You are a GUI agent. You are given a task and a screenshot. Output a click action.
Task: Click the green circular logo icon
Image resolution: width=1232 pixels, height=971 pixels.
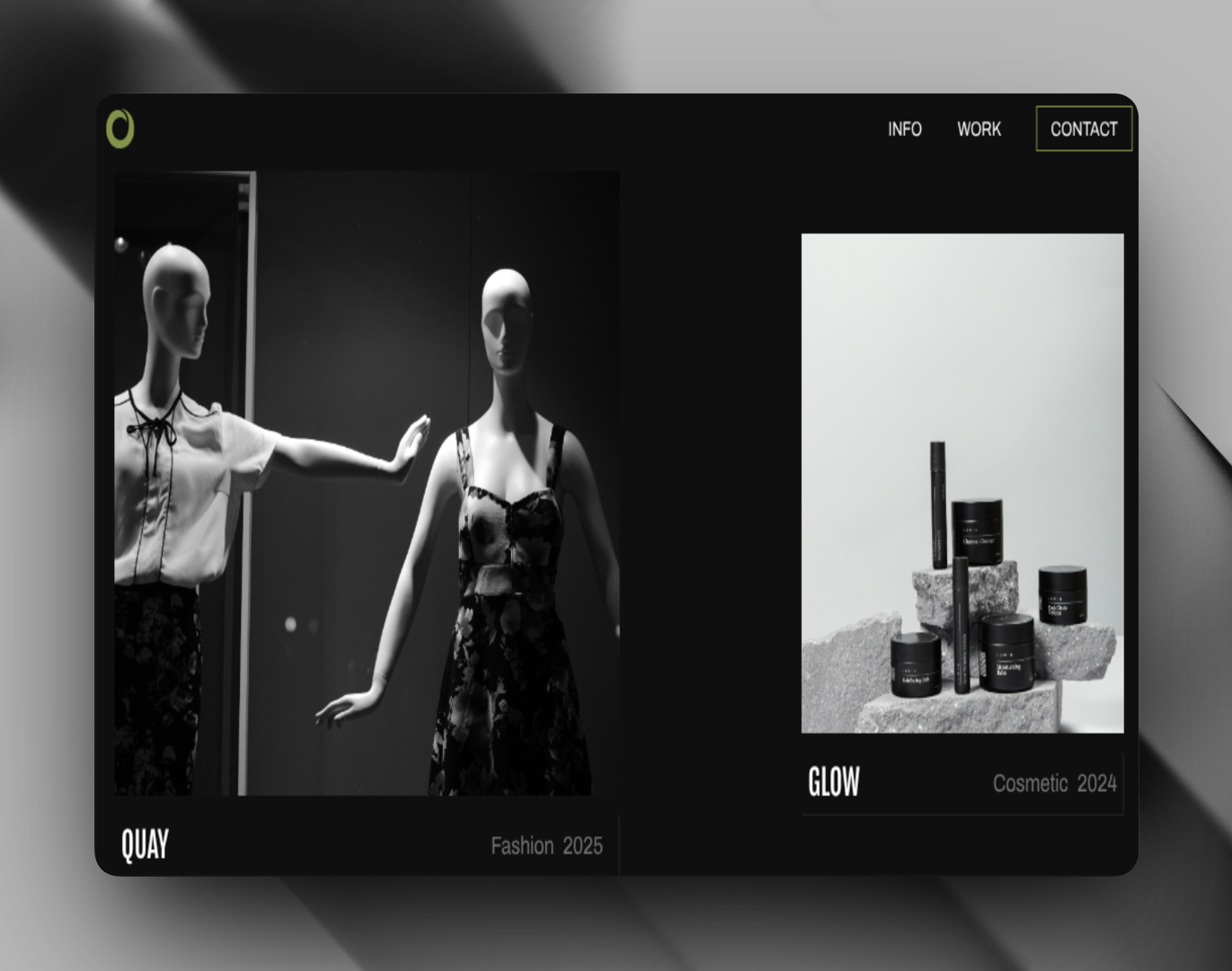(120, 129)
